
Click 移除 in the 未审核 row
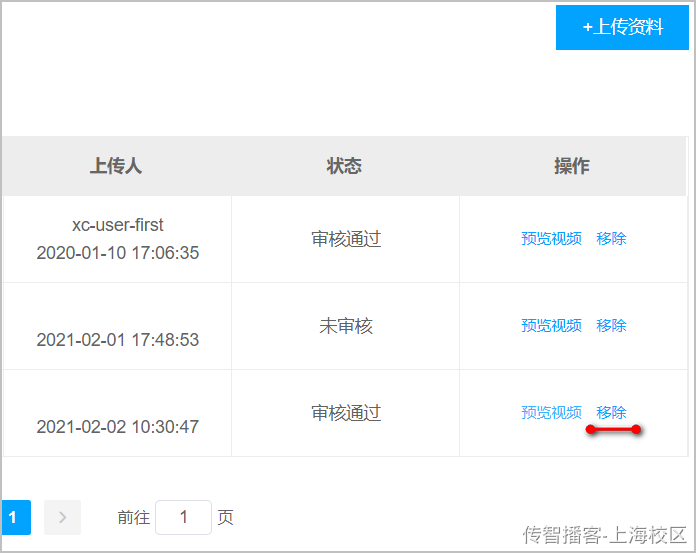pos(611,326)
